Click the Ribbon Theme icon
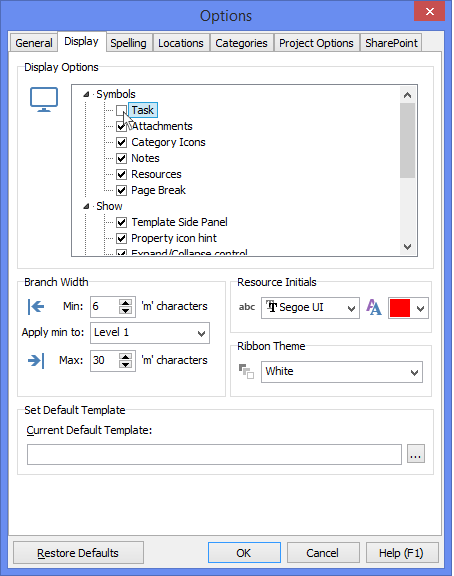Screen dimensions: 454x576 pyautogui.click(x=246, y=371)
